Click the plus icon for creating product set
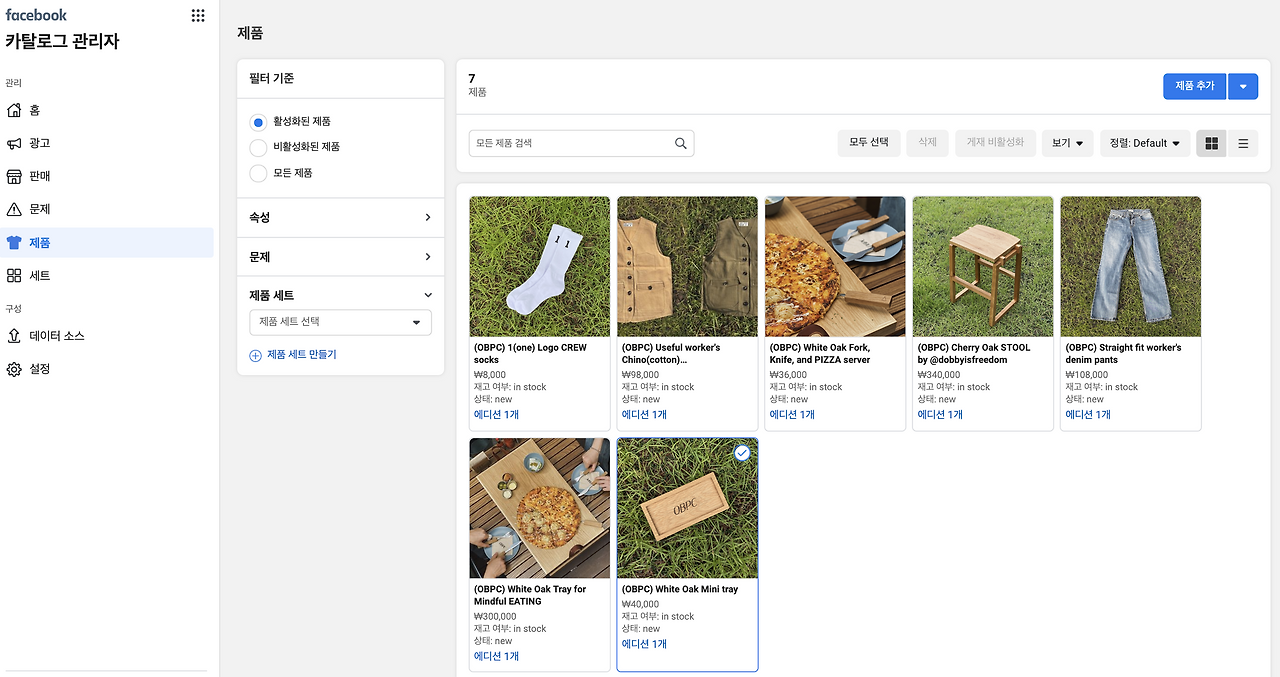Image resolution: width=1280 pixels, height=677 pixels. (x=255, y=355)
